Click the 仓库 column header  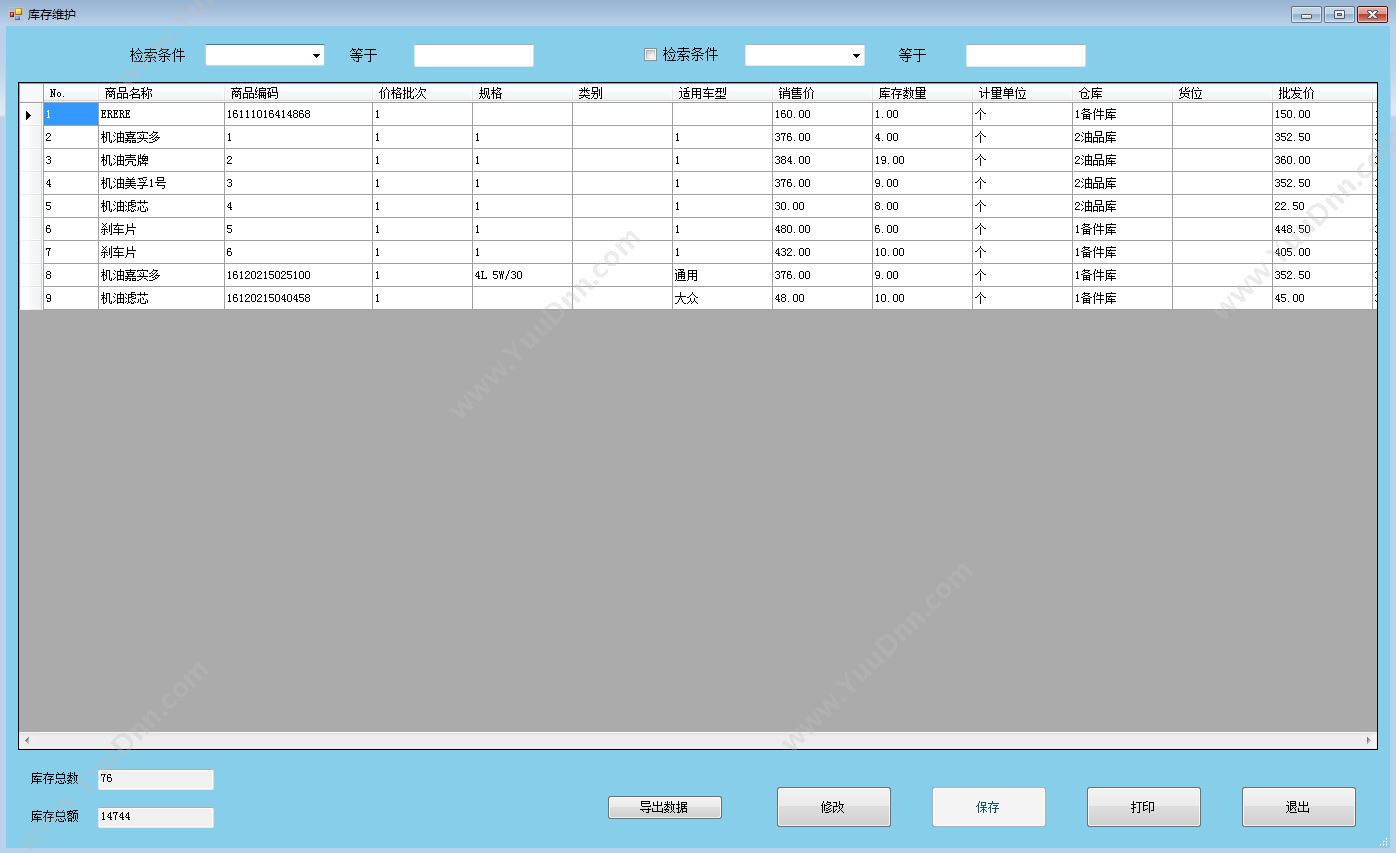coord(1123,93)
